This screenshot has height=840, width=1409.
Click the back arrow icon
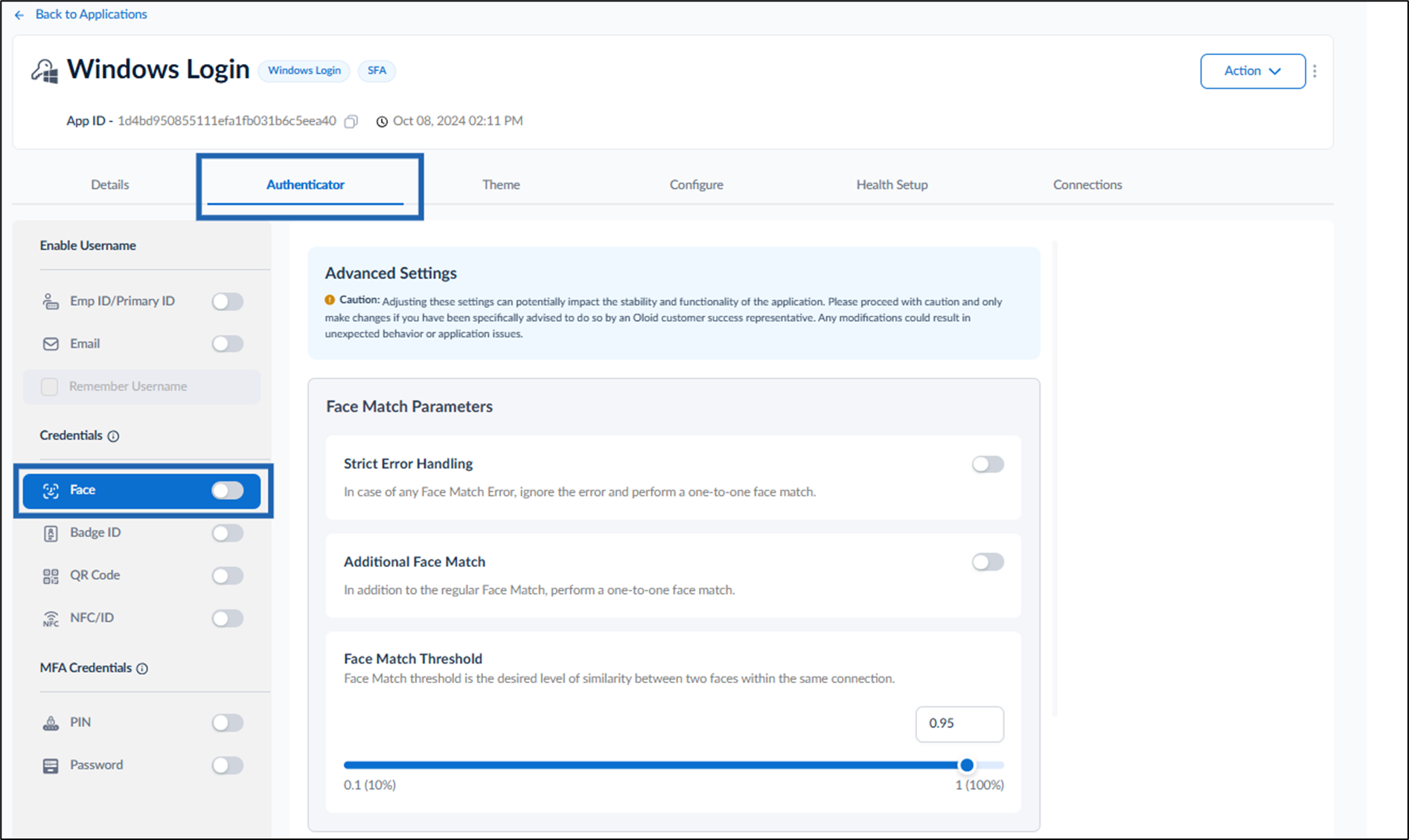[x=19, y=15]
